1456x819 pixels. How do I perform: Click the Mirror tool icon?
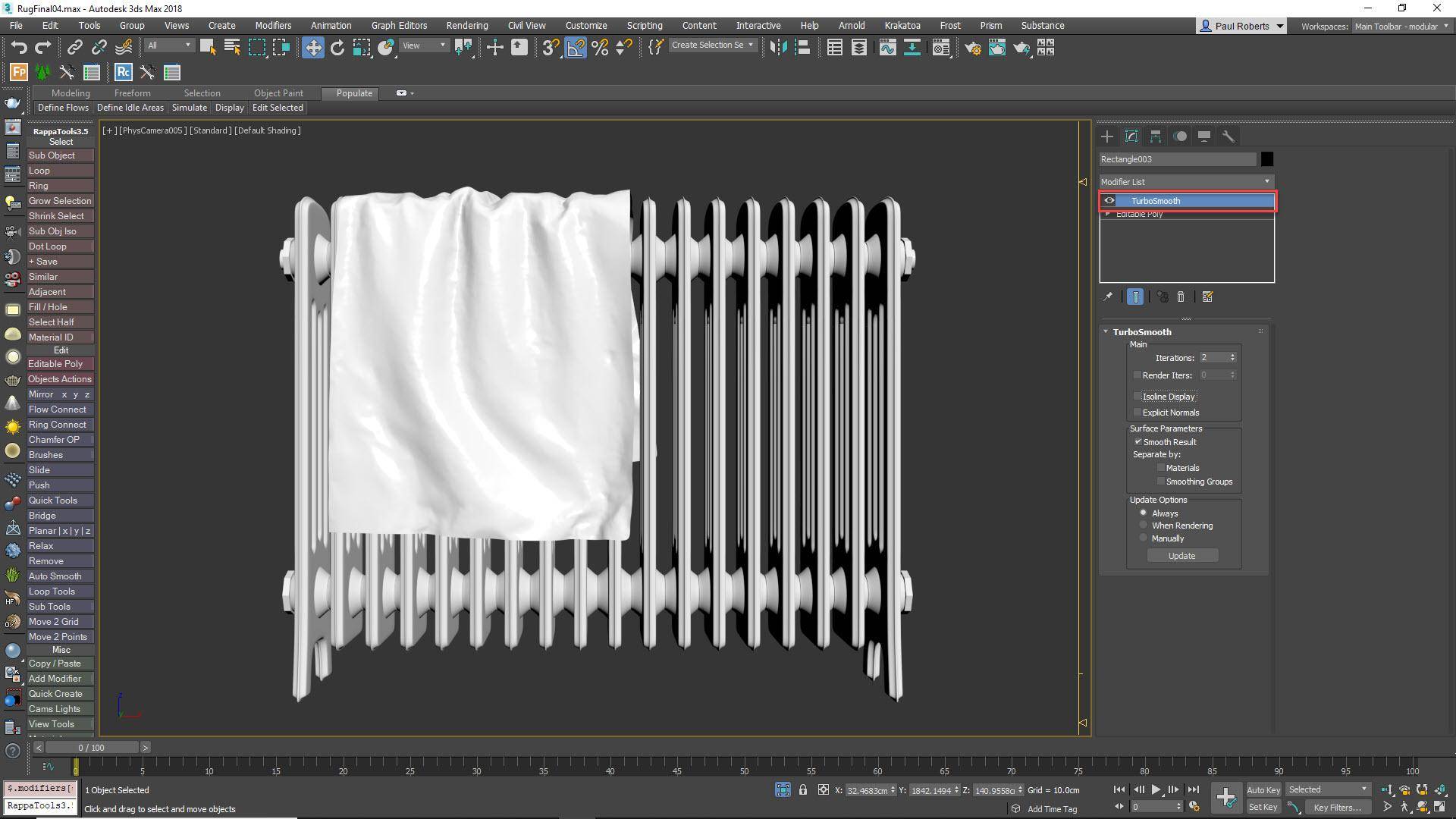coord(778,48)
